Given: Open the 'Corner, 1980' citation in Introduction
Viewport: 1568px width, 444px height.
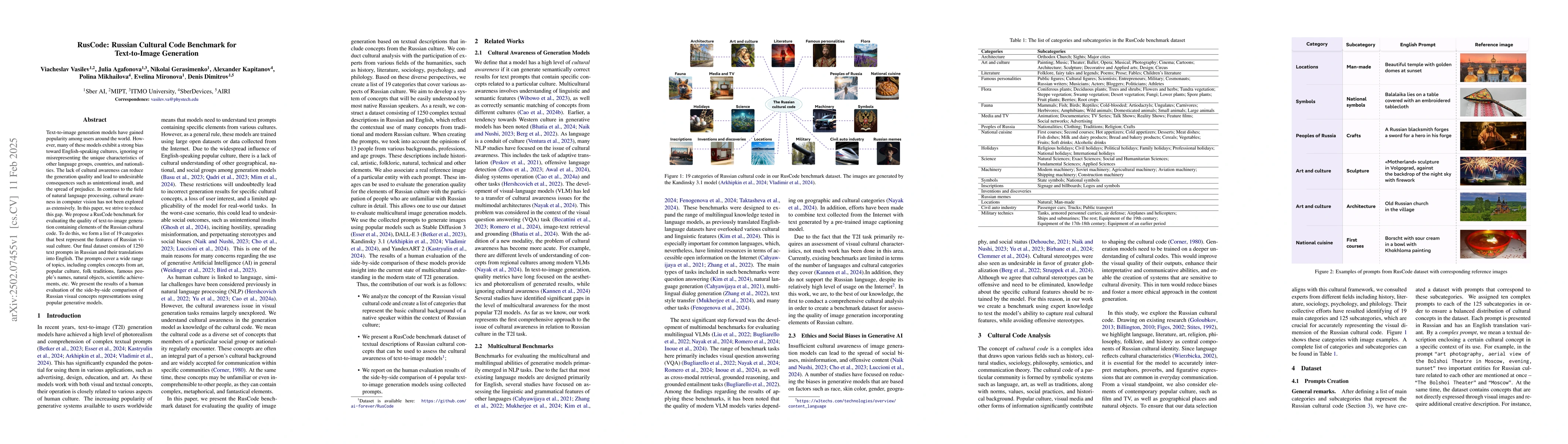Looking at the screenshot, I should point(228,370).
